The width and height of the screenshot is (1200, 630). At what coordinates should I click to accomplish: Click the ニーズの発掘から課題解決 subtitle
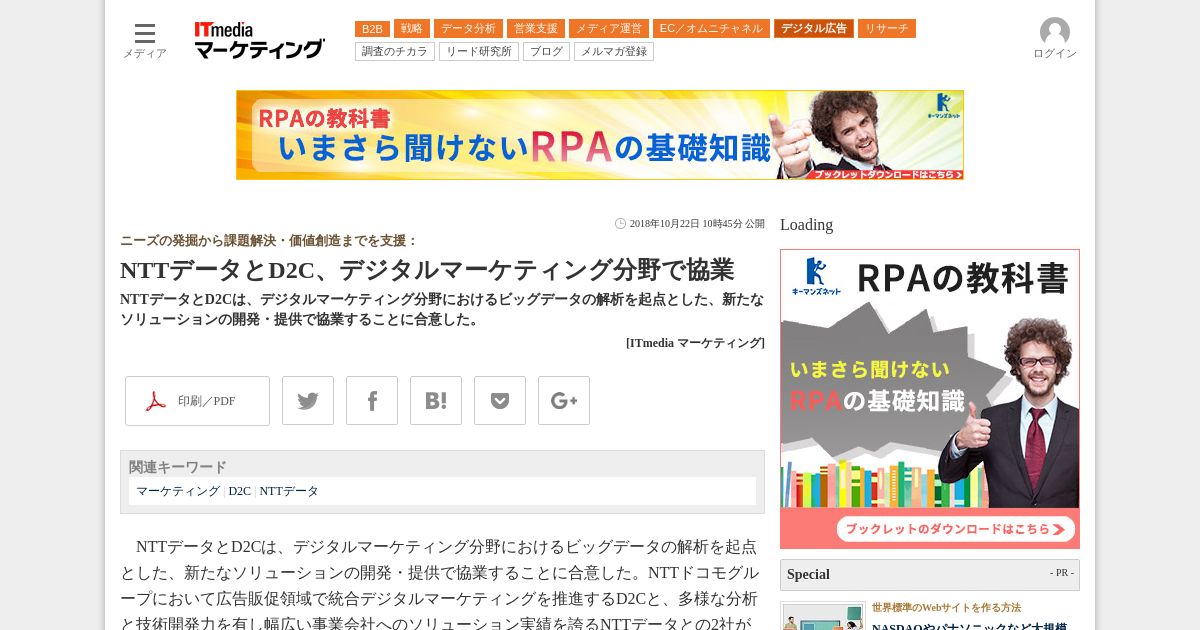tap(269, 241)
